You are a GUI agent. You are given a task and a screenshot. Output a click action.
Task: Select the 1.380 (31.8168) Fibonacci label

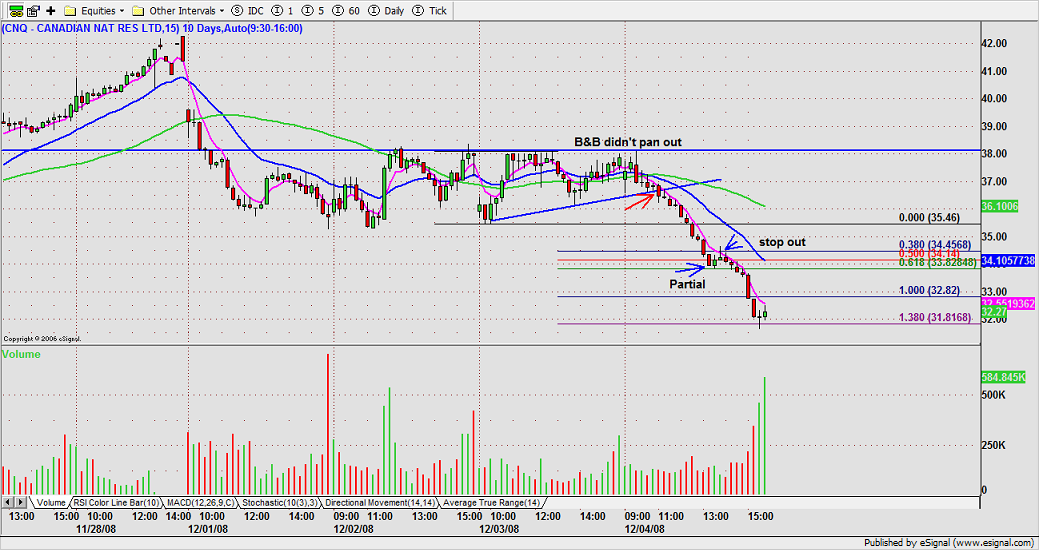(x=934, y=318)
